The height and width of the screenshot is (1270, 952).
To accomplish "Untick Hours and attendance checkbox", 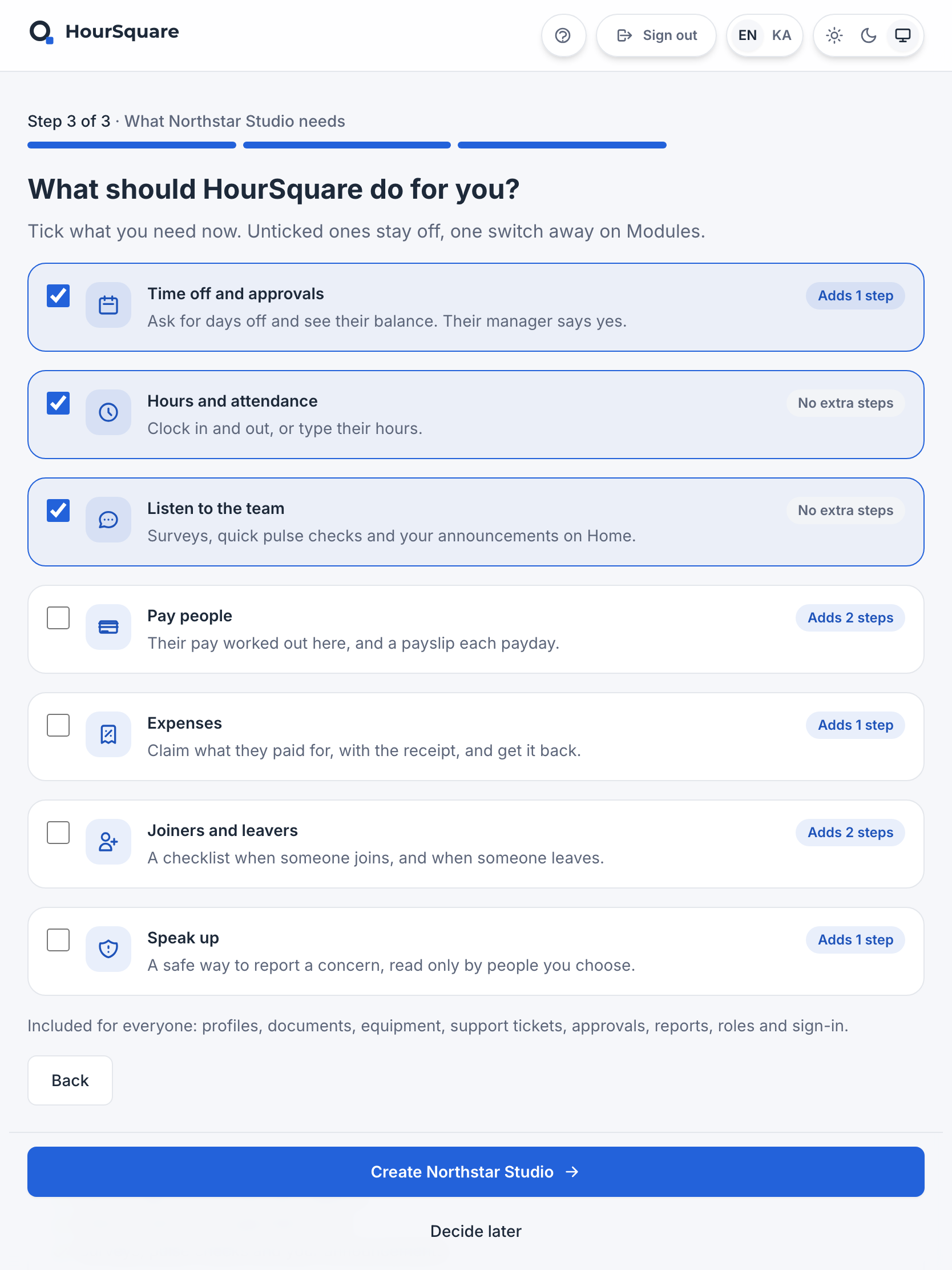I will 58,403.
